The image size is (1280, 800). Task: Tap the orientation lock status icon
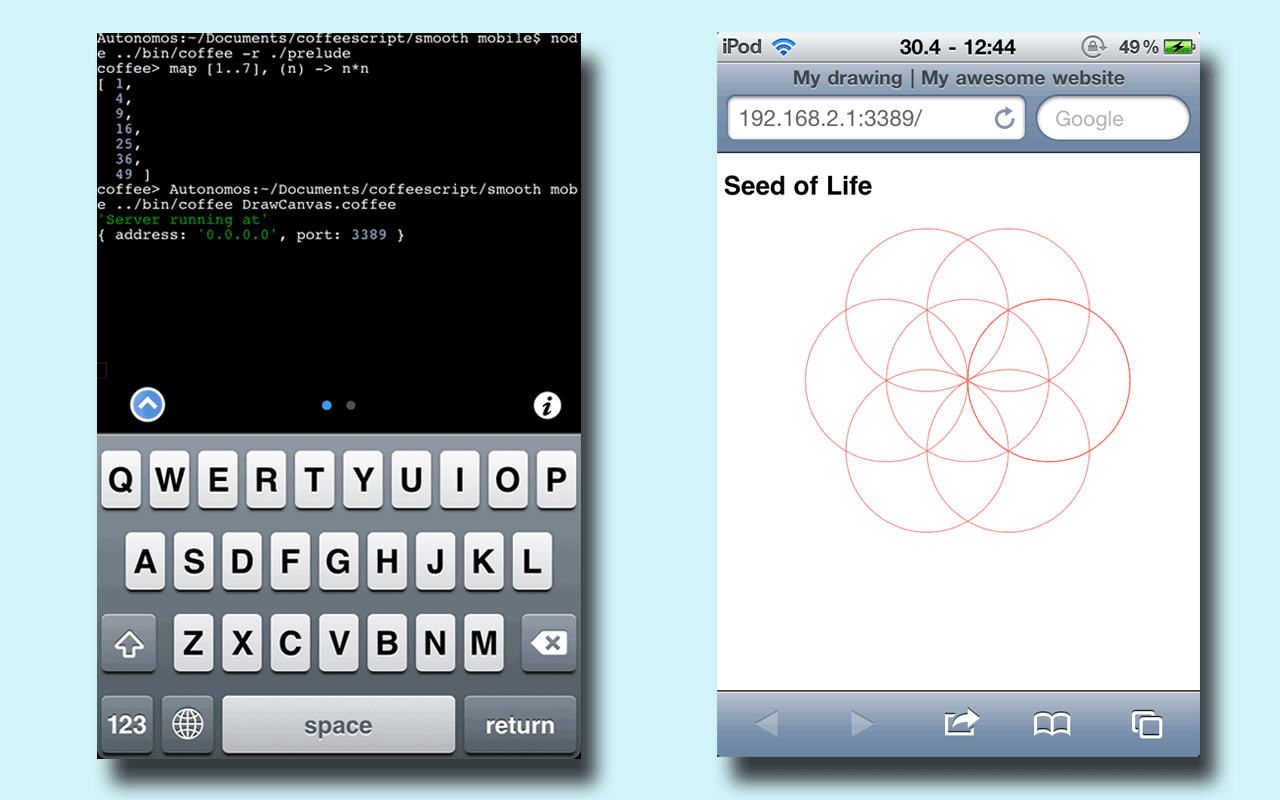pyautogui.click(x=1094, y=47)
